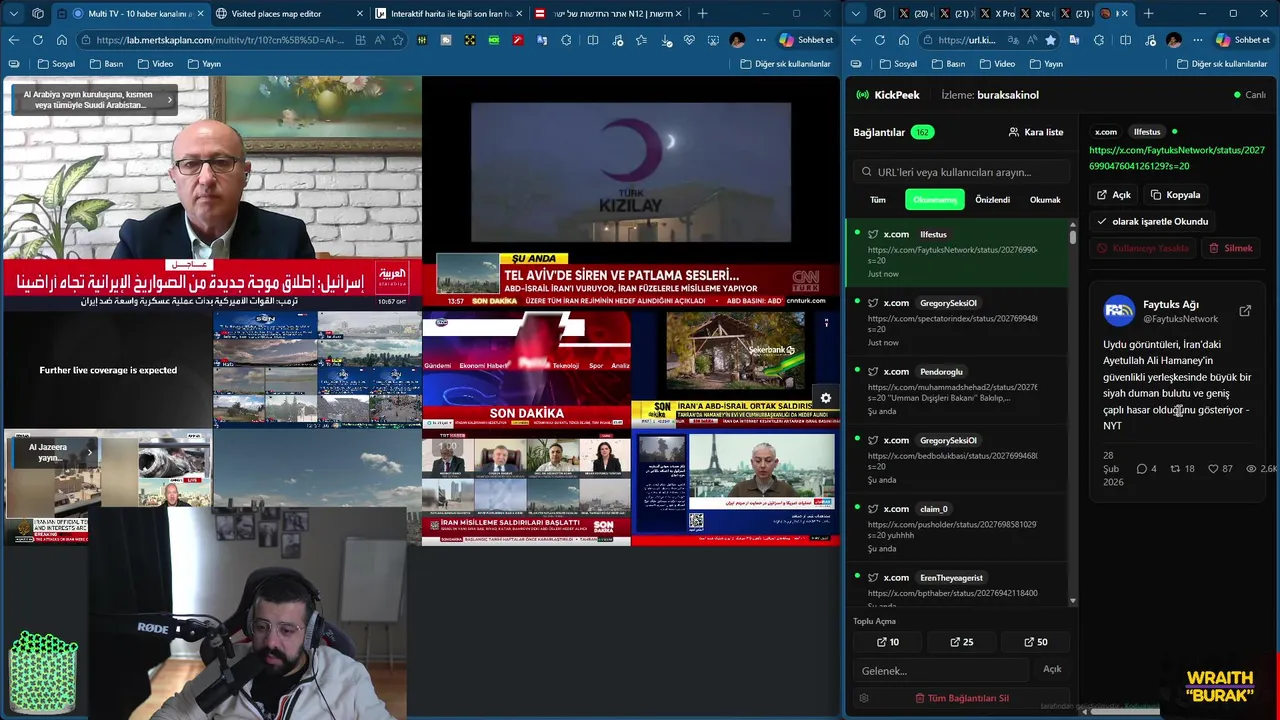Click the Gelenek custom count field
The height and width of the screenshot is (720, 1280).
click(941, 670)
